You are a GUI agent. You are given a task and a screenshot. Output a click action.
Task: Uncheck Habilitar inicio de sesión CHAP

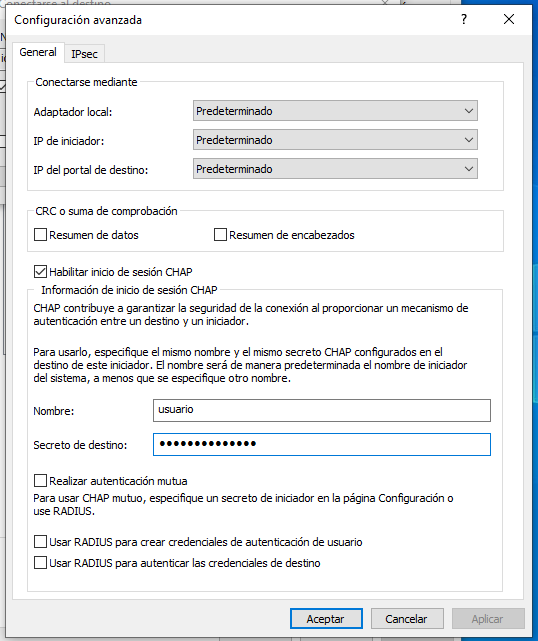(40, 271)
